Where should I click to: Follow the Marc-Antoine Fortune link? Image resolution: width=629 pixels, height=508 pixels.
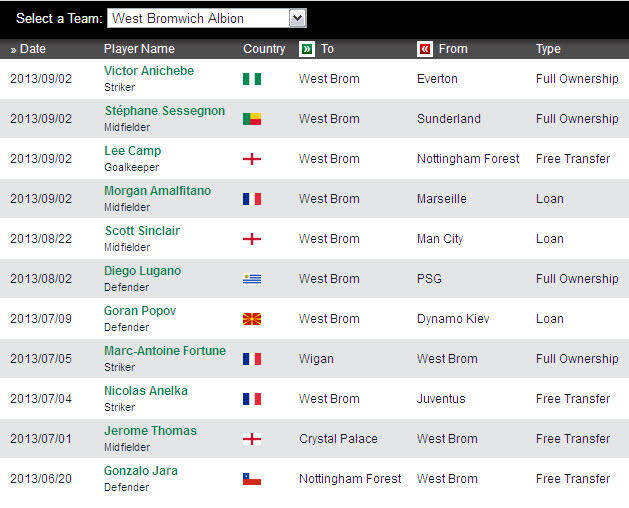[165, 351]
